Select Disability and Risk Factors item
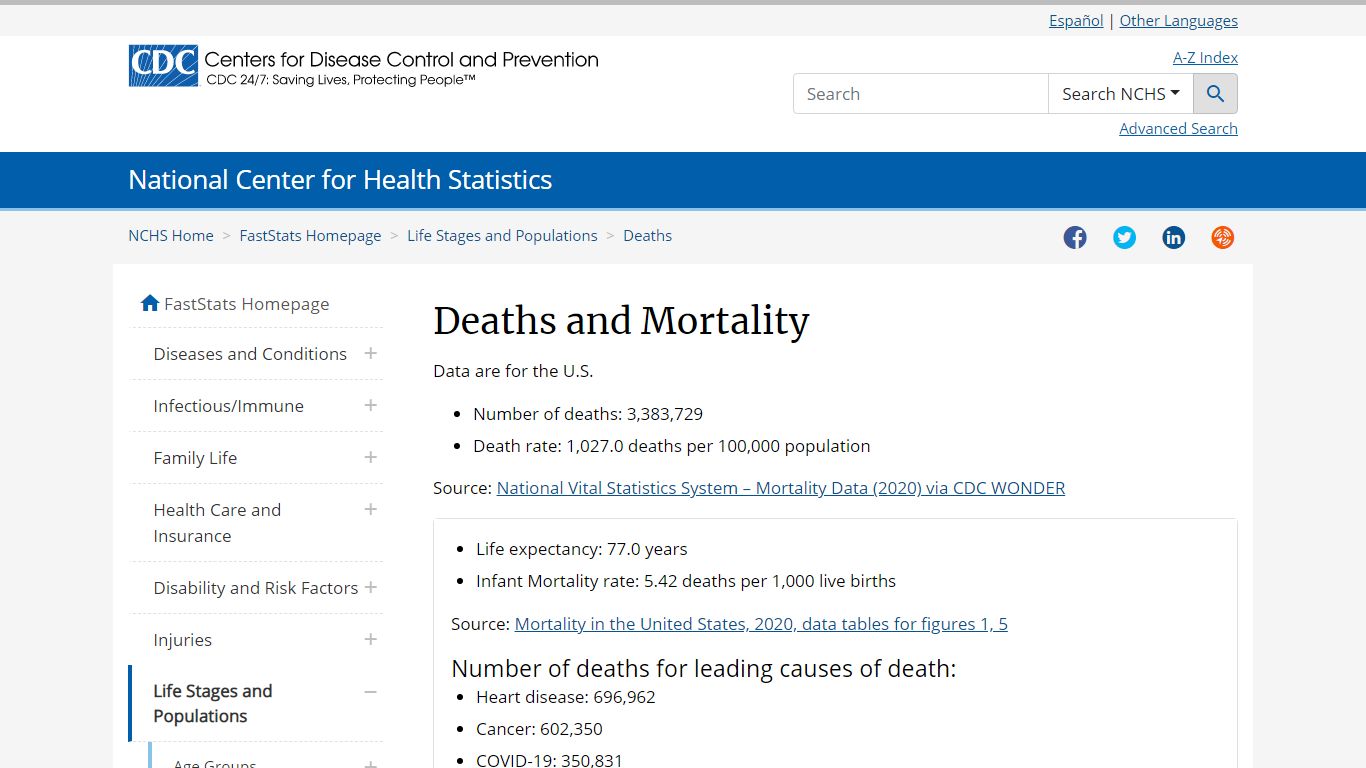The image size is (1366, 768). pyautogui.click(x=255, y=588)
